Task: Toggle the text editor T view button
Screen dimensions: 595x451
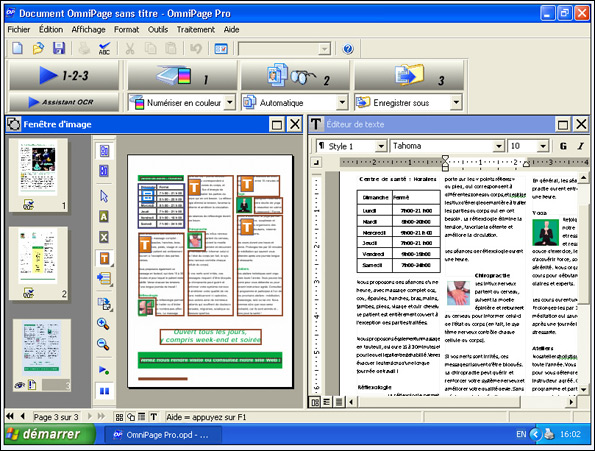Action: pos(154,417)
